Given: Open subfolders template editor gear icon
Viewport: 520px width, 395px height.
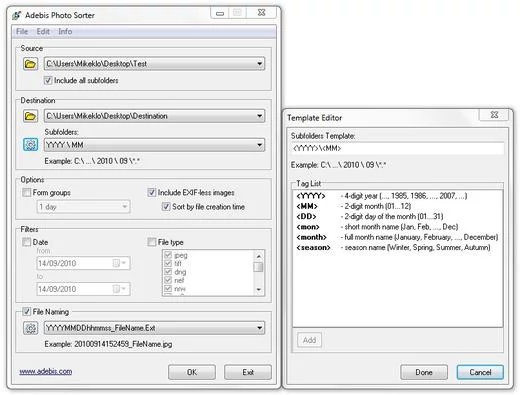Looking at the screenshot, I should pyautogui.click(x=30, y=145).
